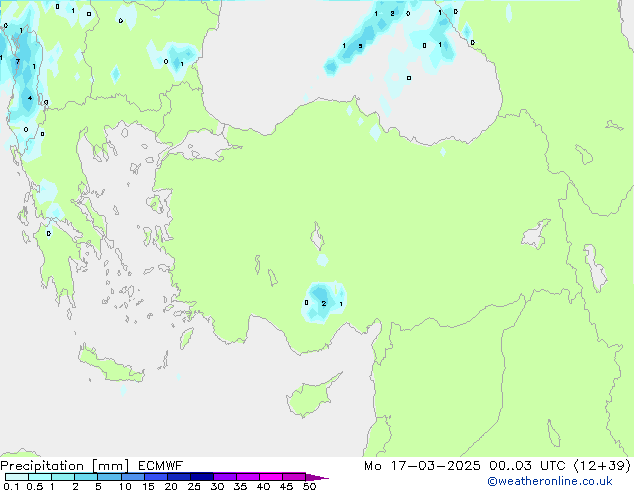This screenshot has height=490, width=634.
Task: Click the 40–45 mm magenta legend swatch
Action: click(271, 477)
